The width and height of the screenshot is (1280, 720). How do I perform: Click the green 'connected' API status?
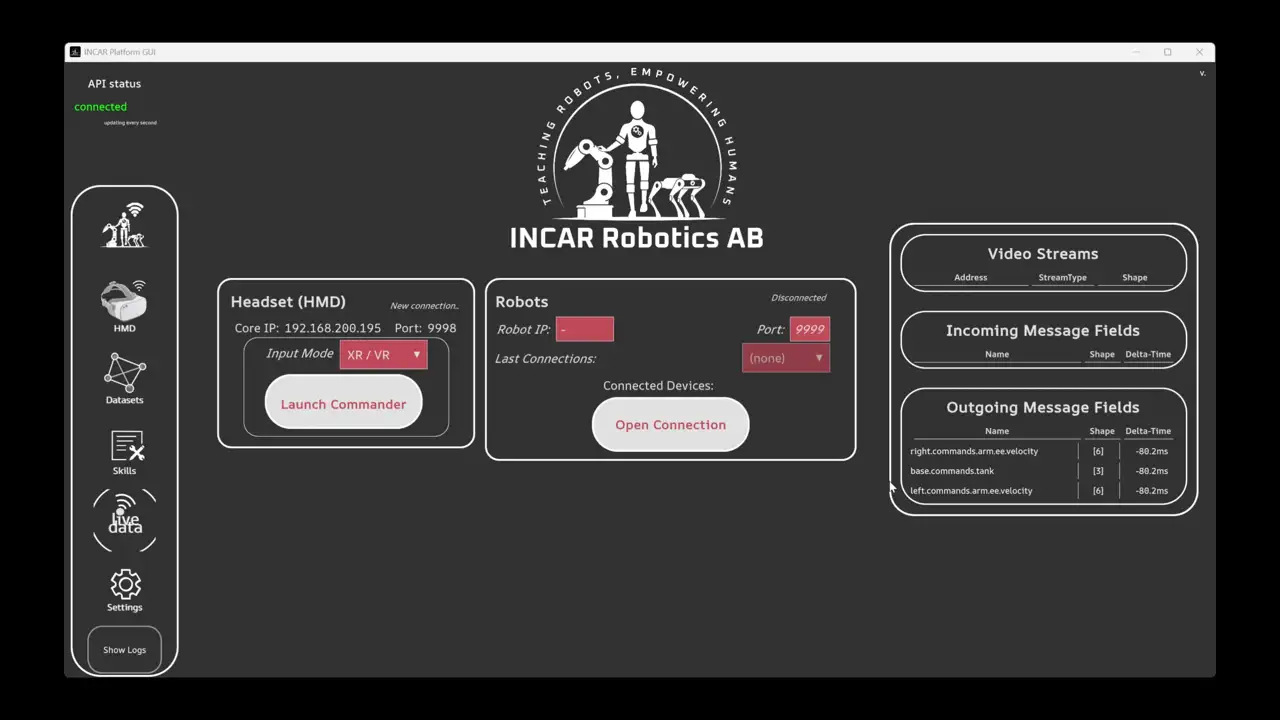[x=100, y=107]
